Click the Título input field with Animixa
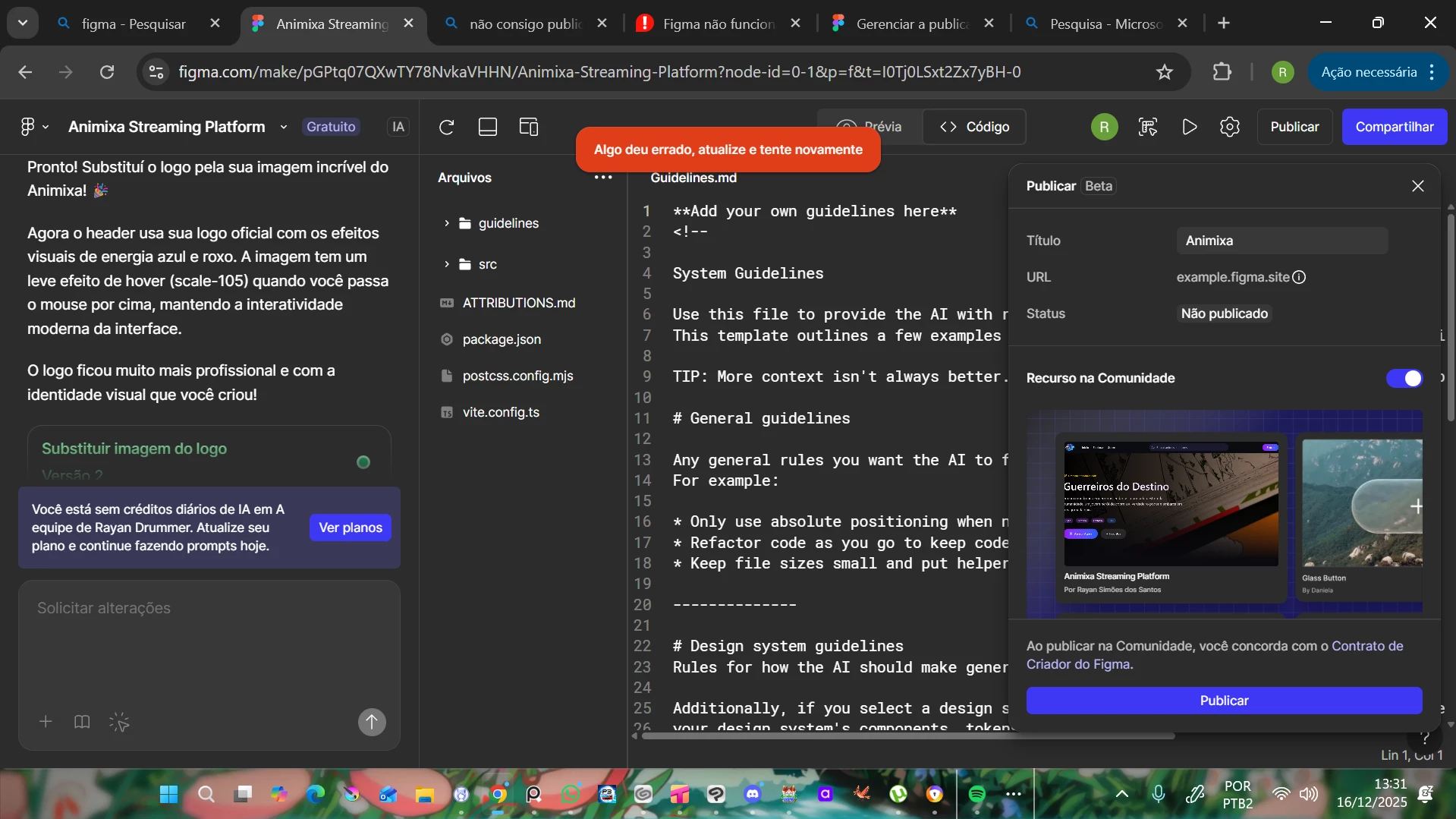 click(1282, 241)
